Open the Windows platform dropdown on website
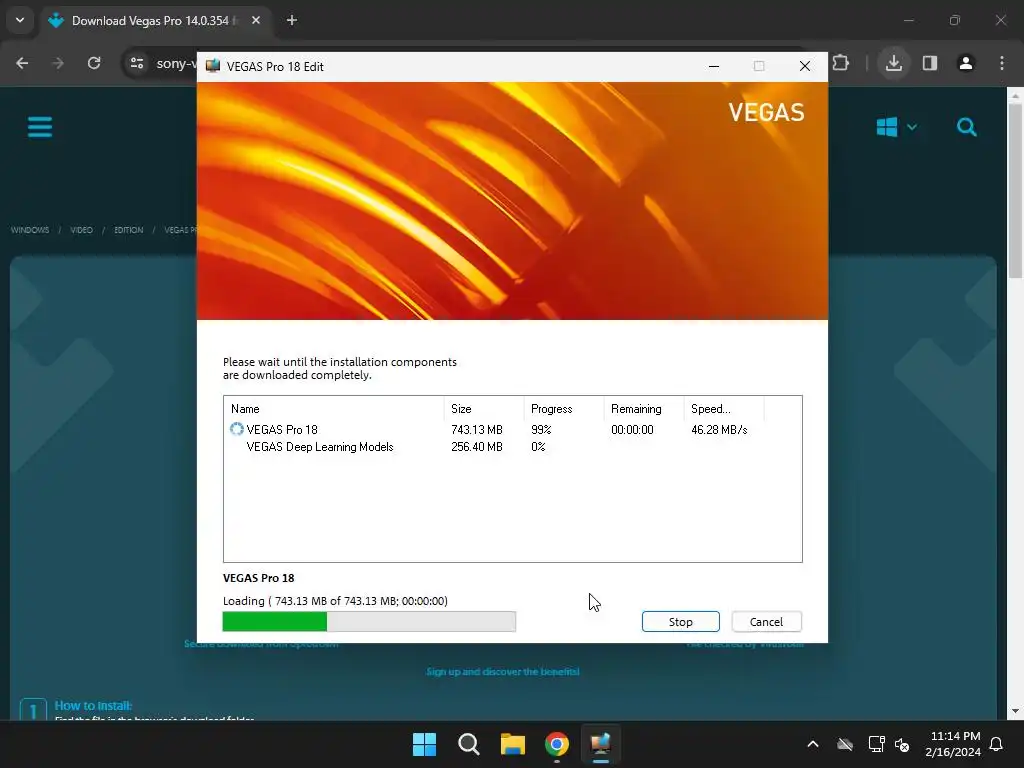The width and height of the screenshot is (1024, 768). (x=897, y=127)
